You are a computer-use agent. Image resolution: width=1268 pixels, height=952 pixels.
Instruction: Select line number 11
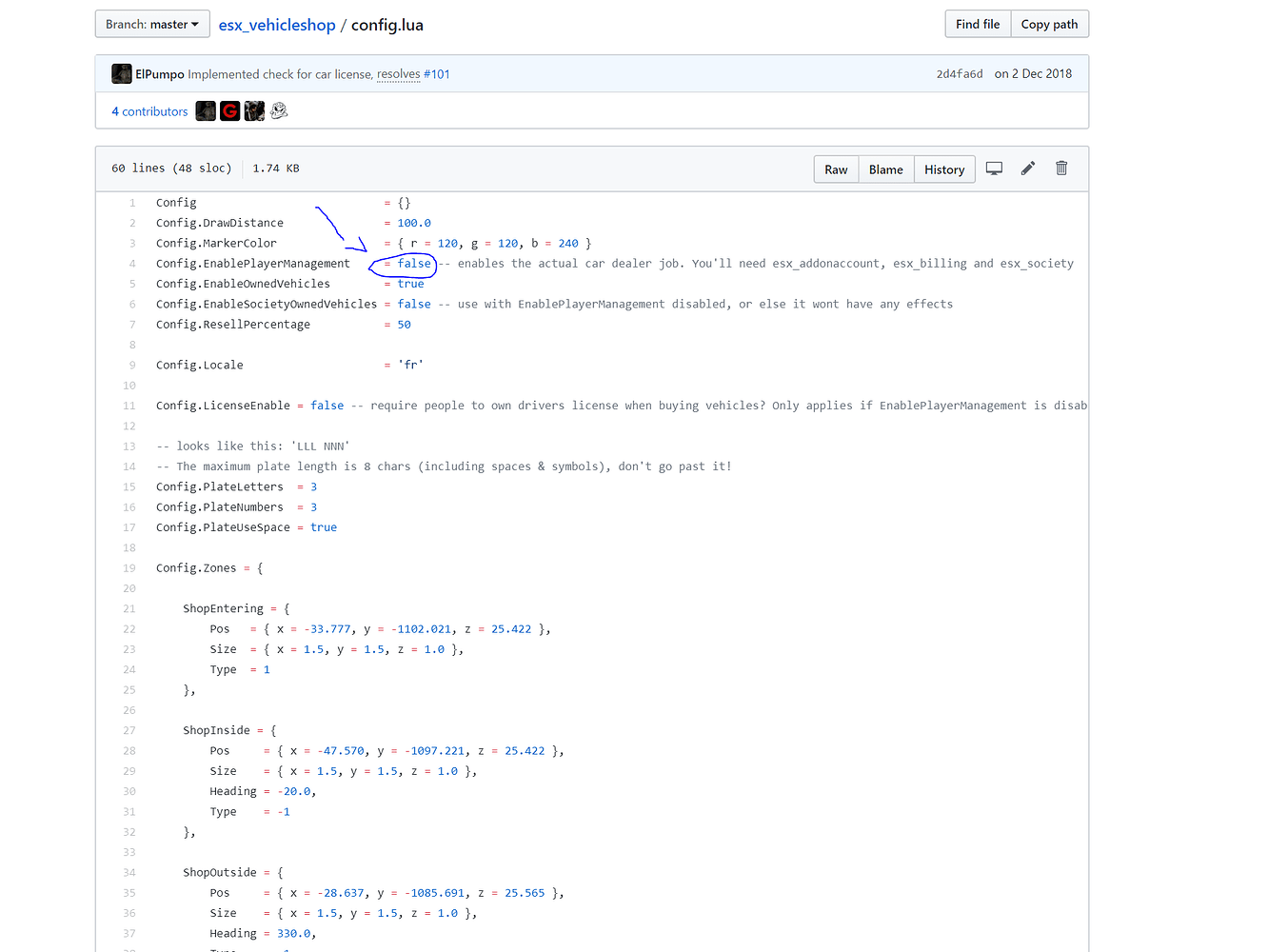[129, 406]
